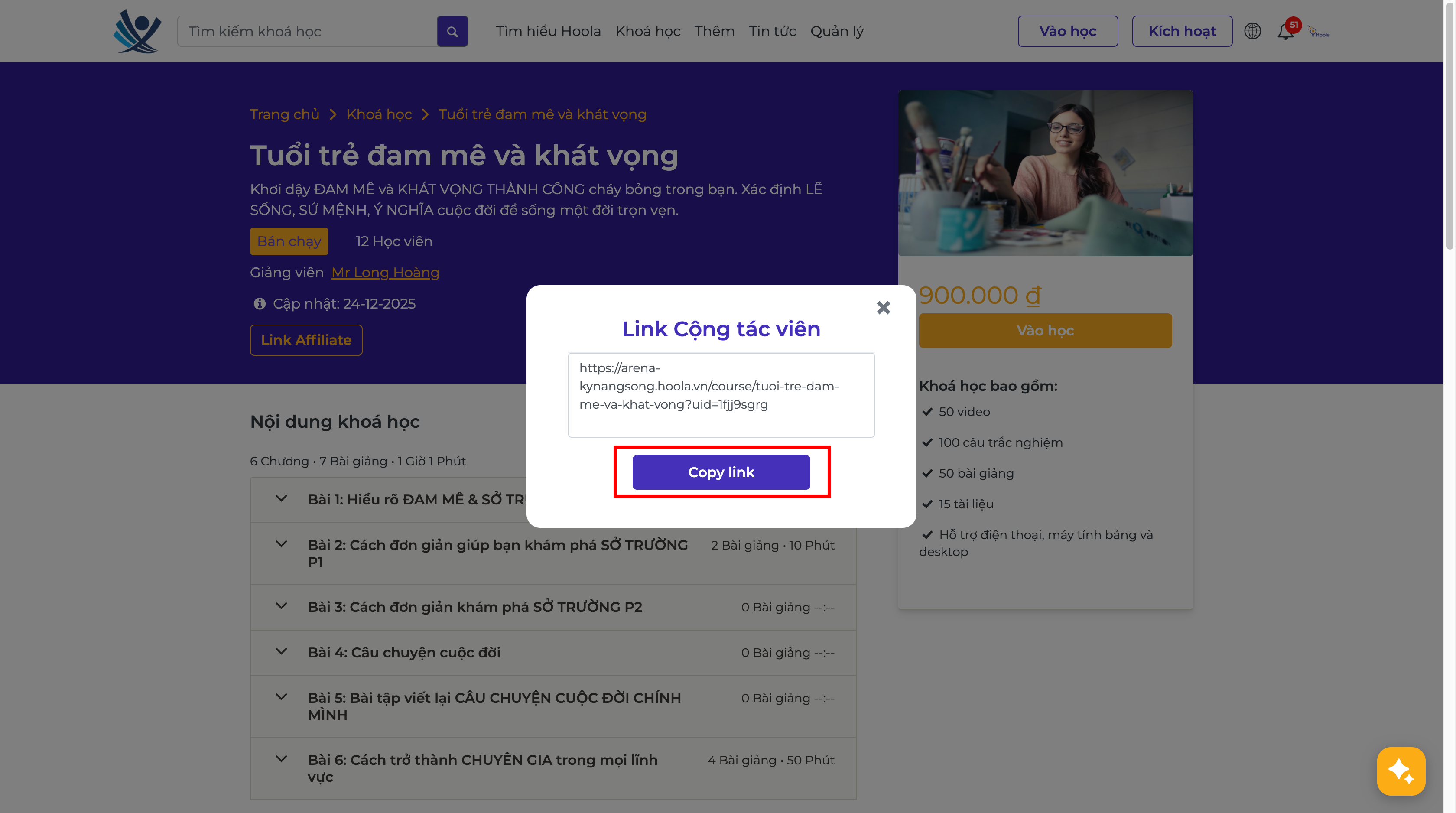Expand Bài 2 chapter chevron

point(281,544)
